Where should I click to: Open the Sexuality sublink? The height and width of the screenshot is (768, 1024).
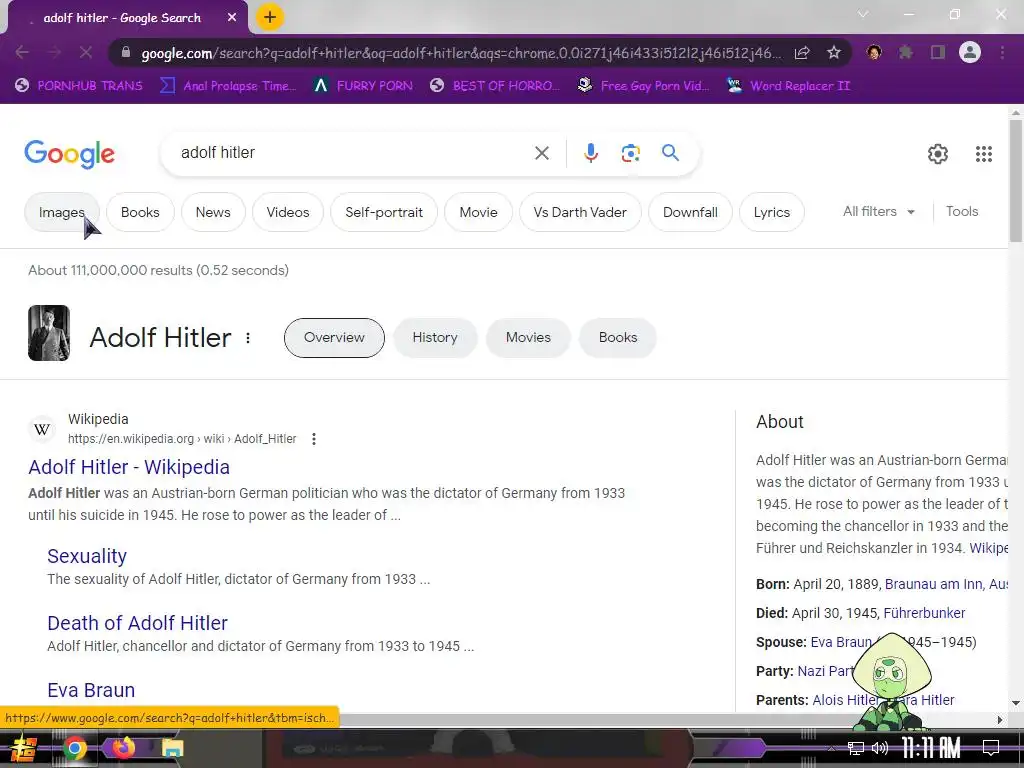click(87, 556)
